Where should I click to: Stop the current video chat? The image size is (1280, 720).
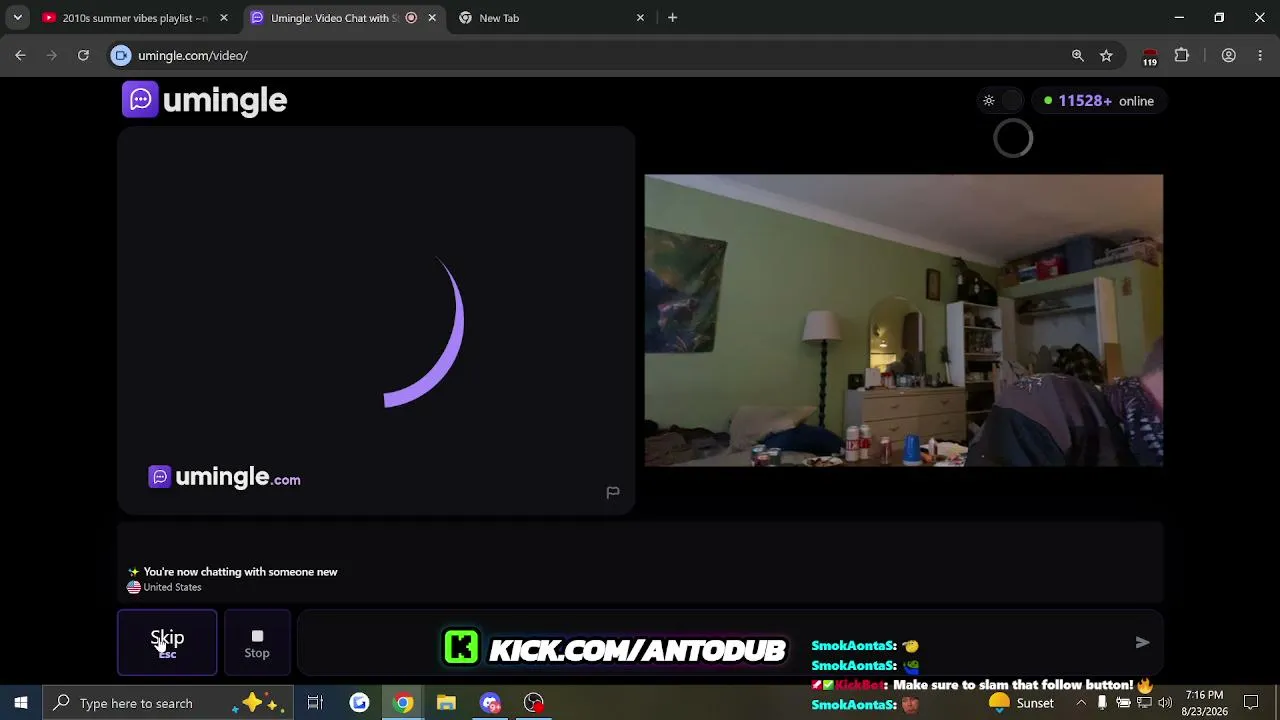click(x=257, y=642)
